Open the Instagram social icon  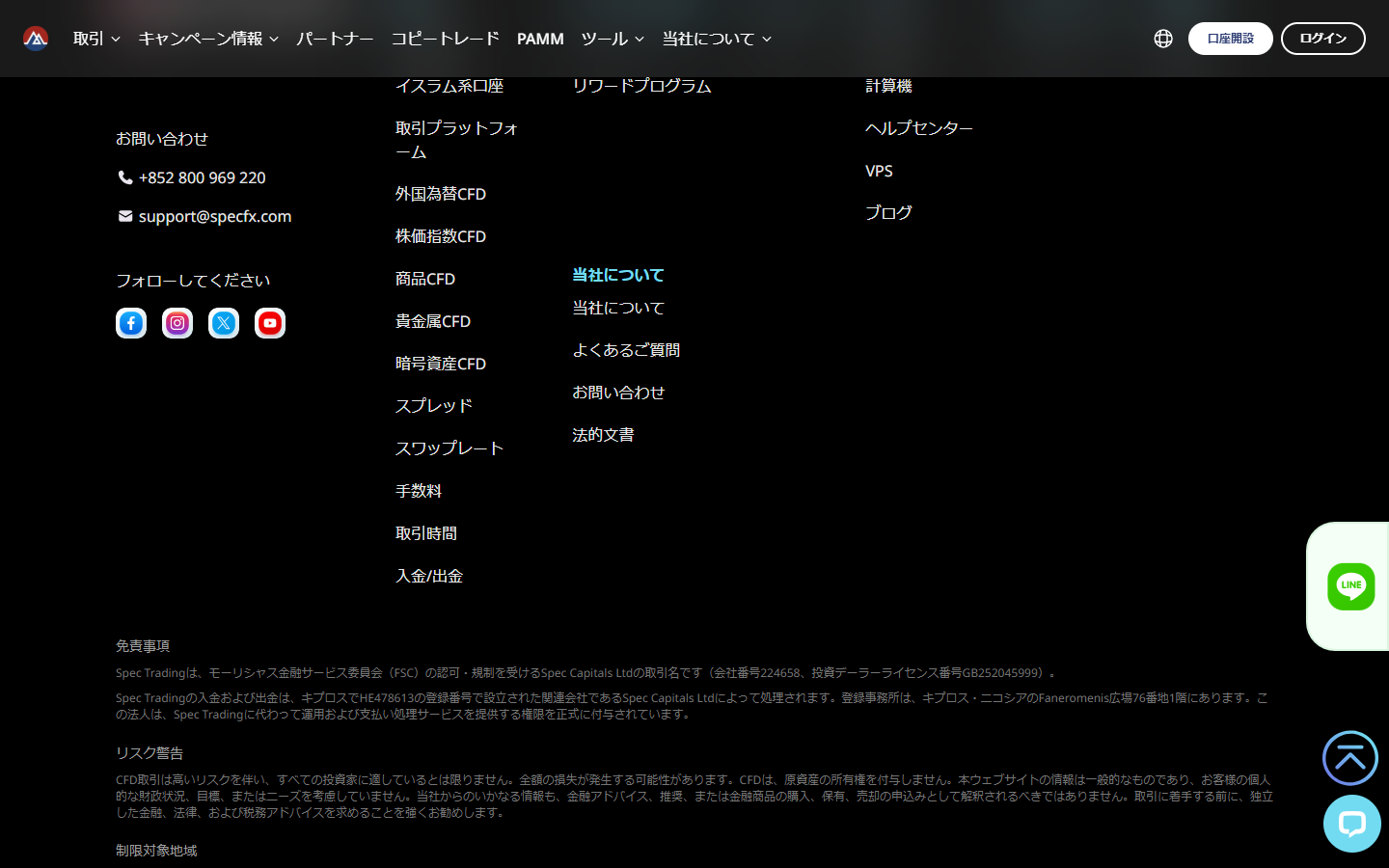click(177, 323)
